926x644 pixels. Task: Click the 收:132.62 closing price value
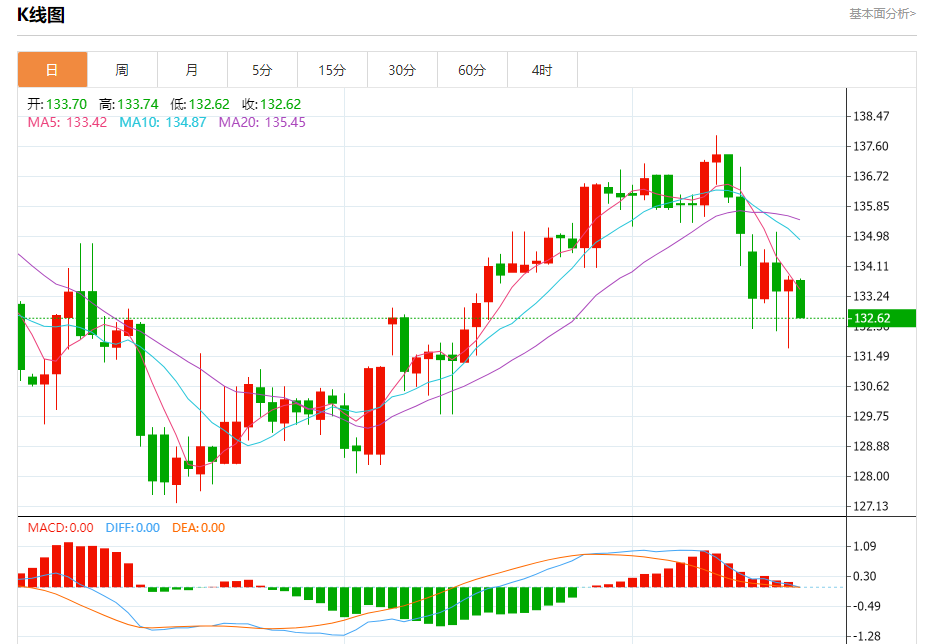coord(271,104)
